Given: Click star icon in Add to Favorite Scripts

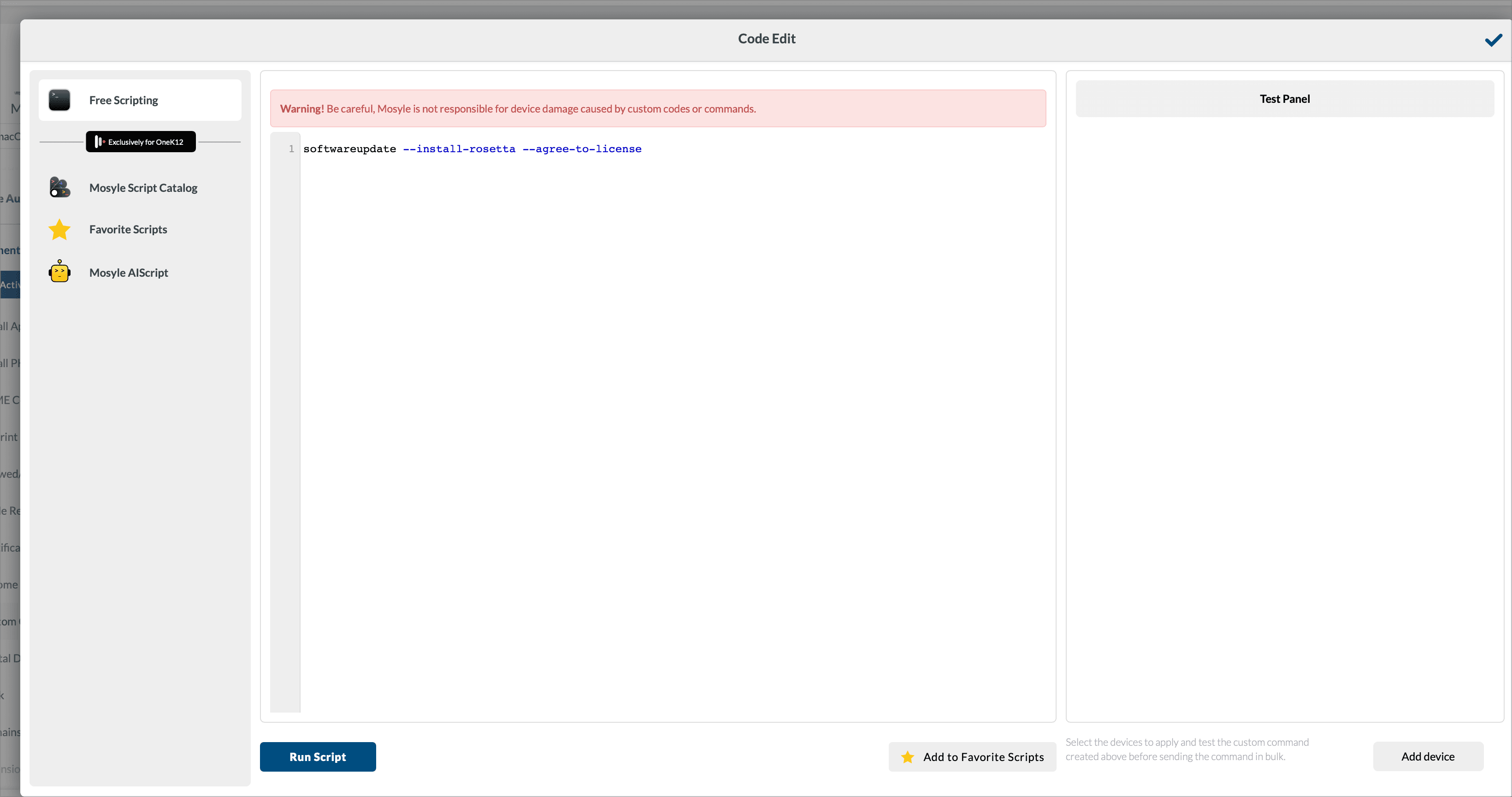Looking at the screenshot, I should [908, 757].
